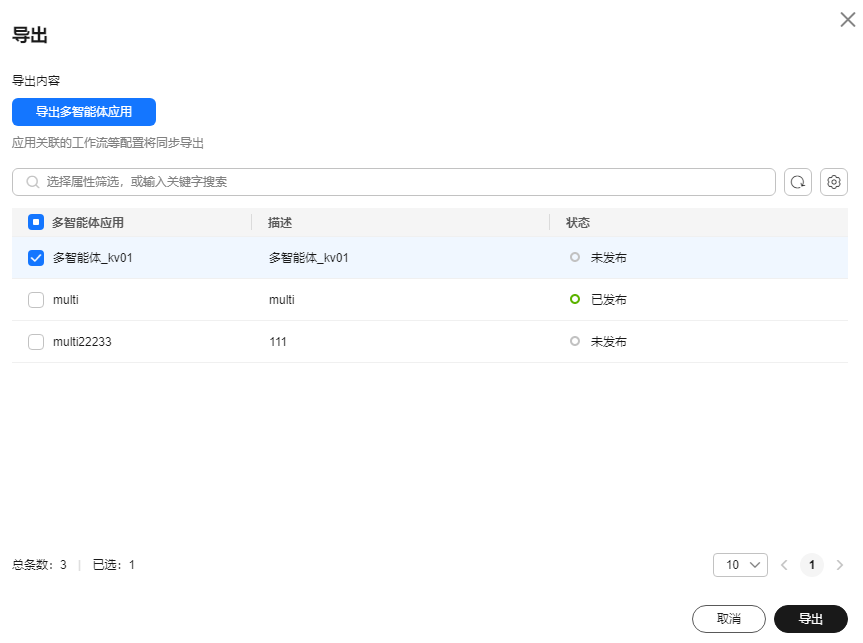The width and height of the screenshot is (863, 643).
Task: Click the 未发布 status of multi22233
Action: pos(608,341)
